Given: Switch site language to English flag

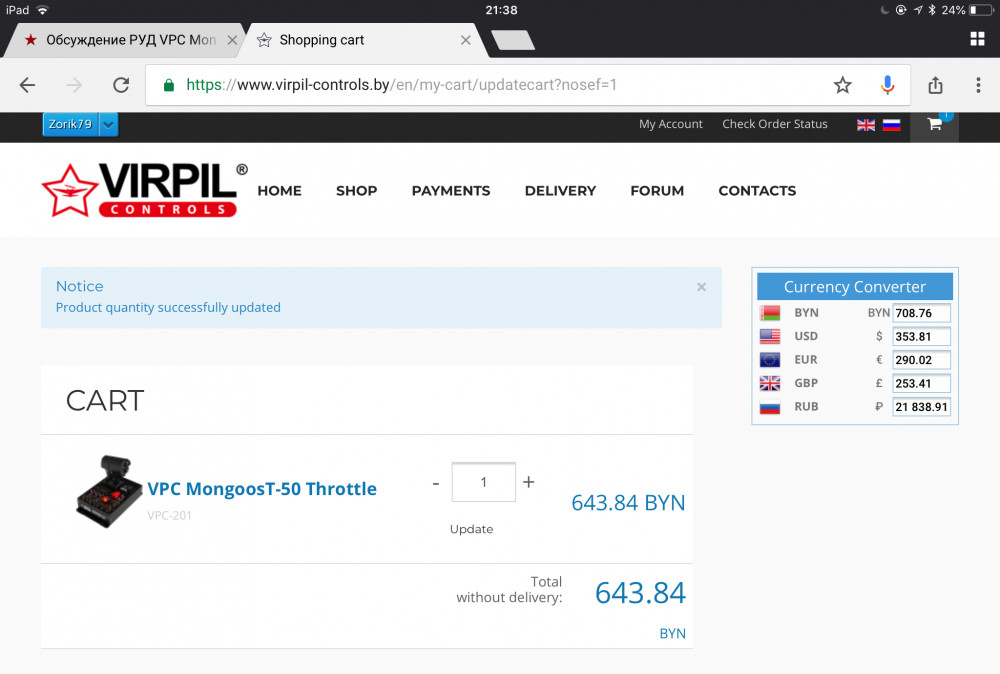Looking at the screenshot, I should 865,125.
